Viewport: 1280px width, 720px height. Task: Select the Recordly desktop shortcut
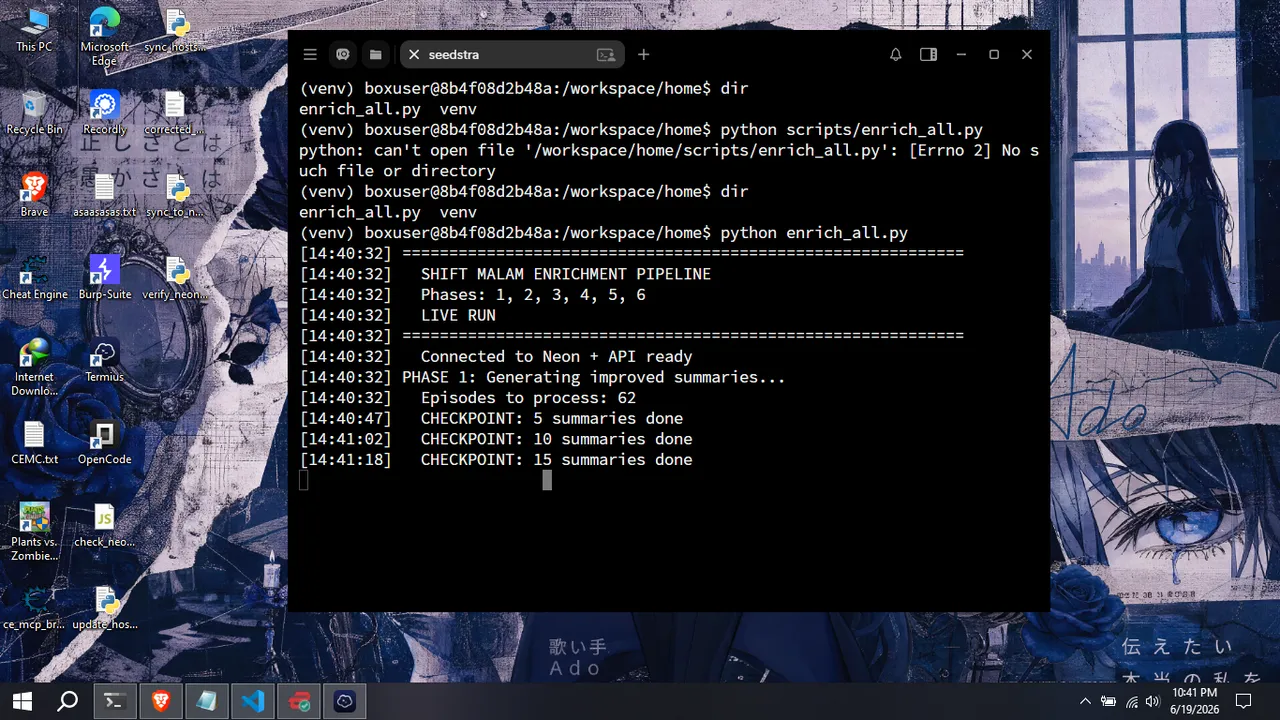(105, 113)
